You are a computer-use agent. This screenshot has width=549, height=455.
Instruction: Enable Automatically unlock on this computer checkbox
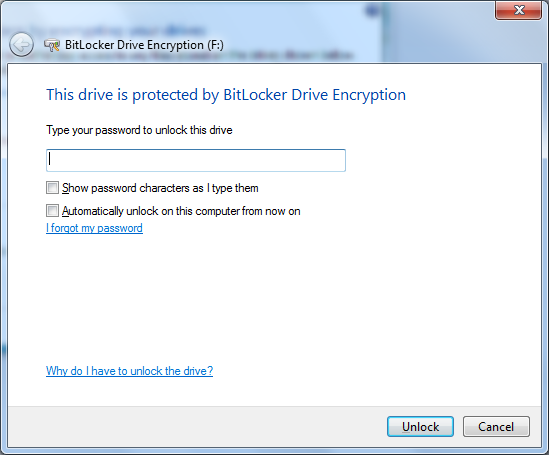(x=52, y=211)
